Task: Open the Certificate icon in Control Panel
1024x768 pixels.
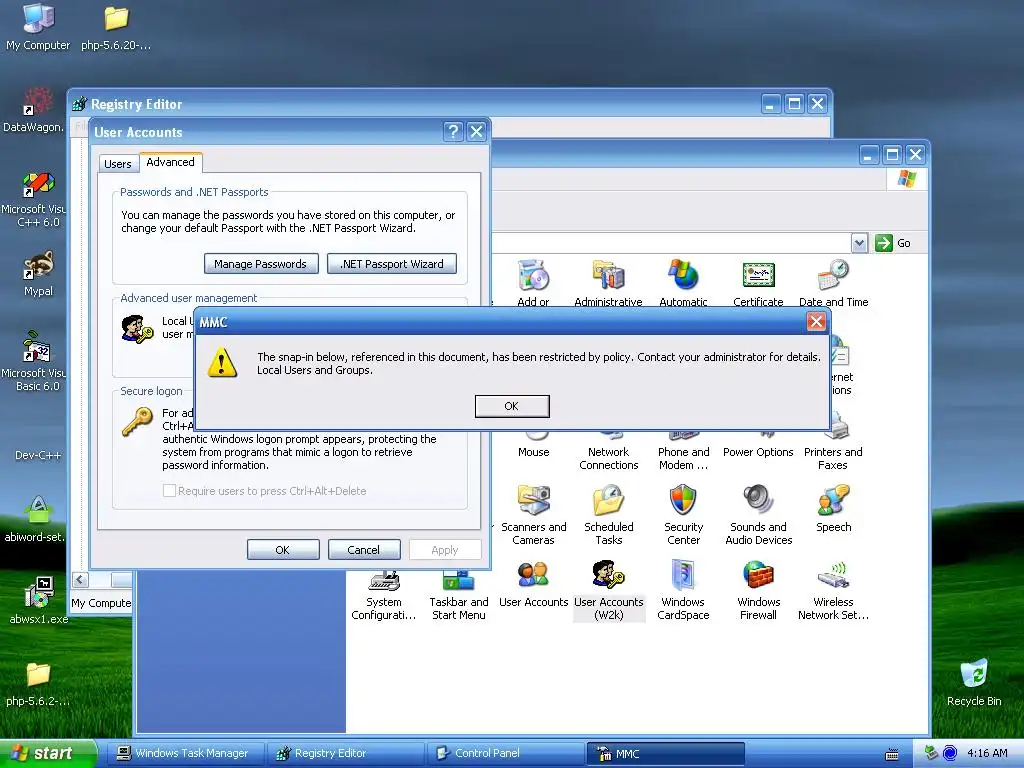Action: point(758,275)
